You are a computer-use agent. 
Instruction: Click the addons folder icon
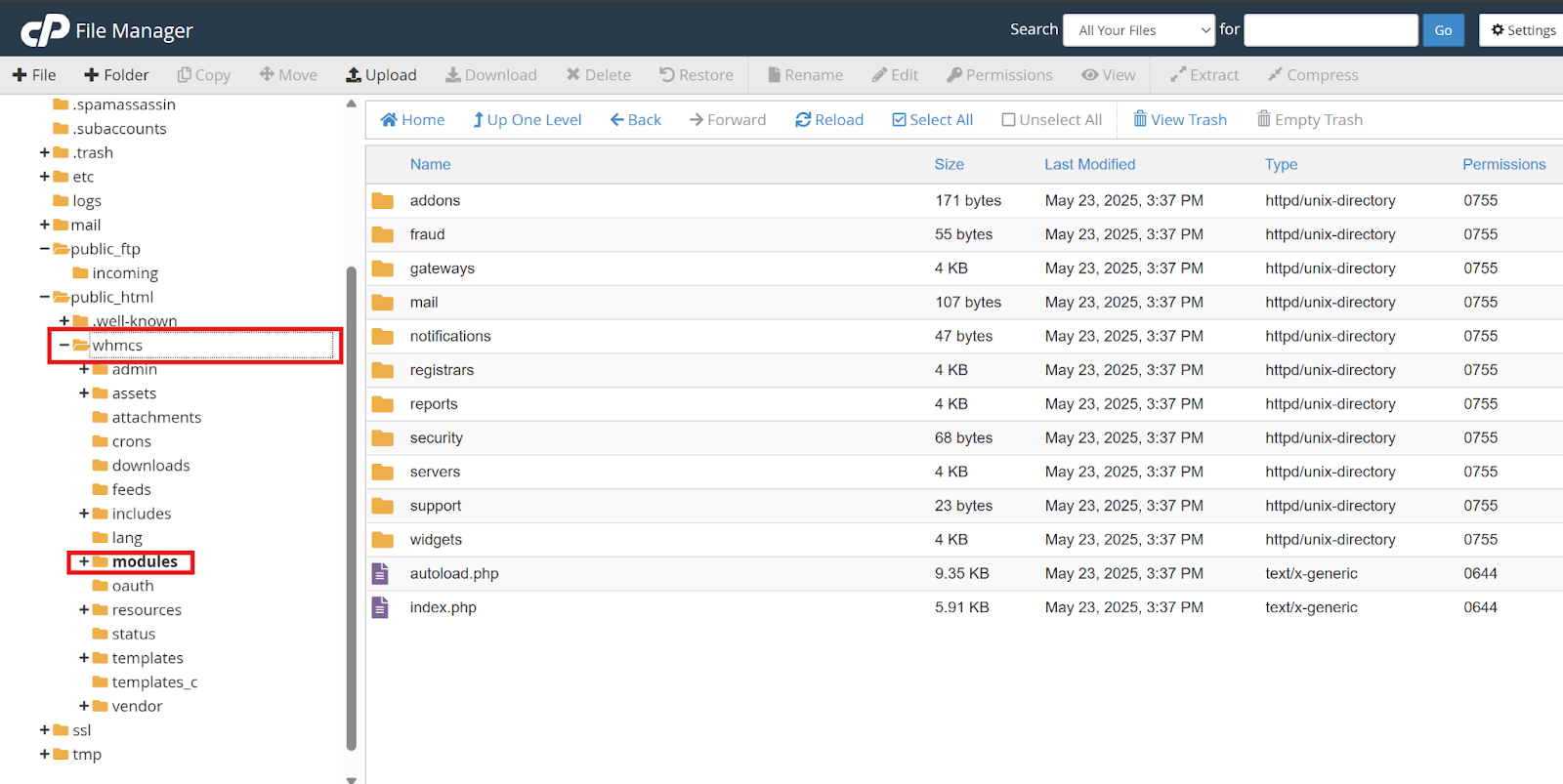[x=383, y=201]
